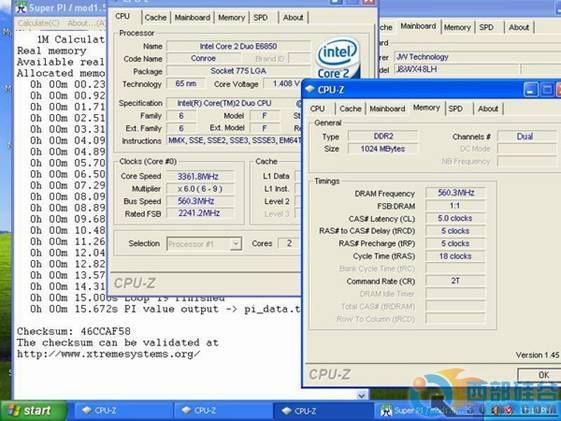Click the Specification field "Intel(R) Core(TM)2 Duo CPU"
Screen dimensions: 561x421
[x=234, y=103]
